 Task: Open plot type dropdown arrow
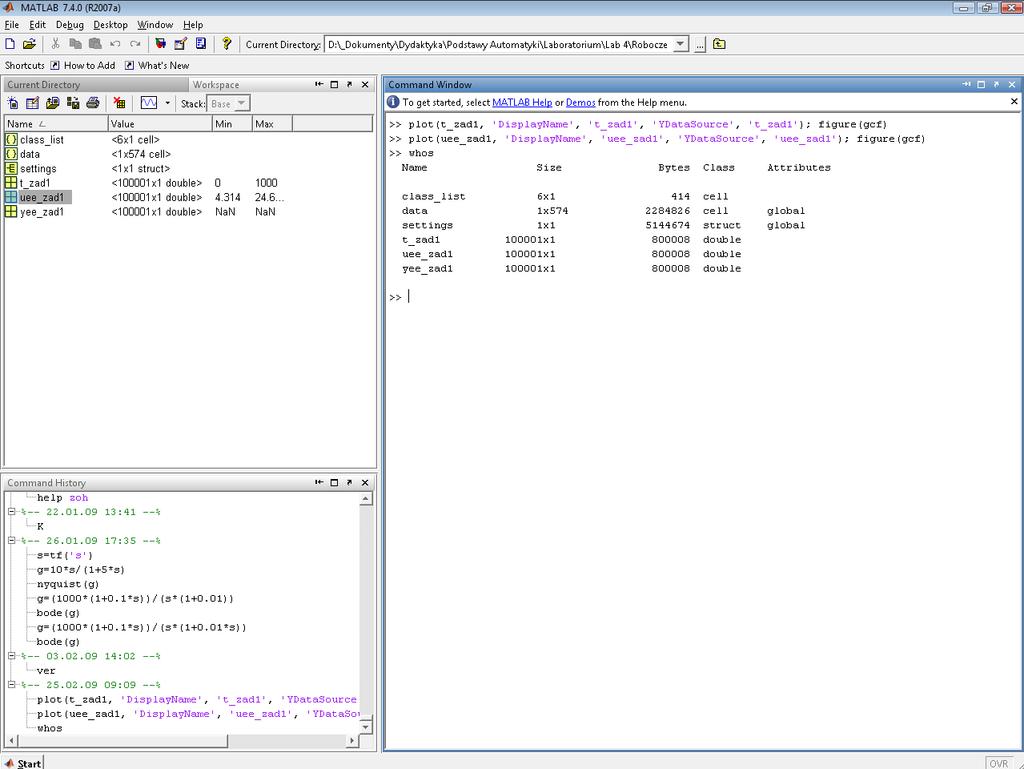pyautogui.click(x=167, y=103)
